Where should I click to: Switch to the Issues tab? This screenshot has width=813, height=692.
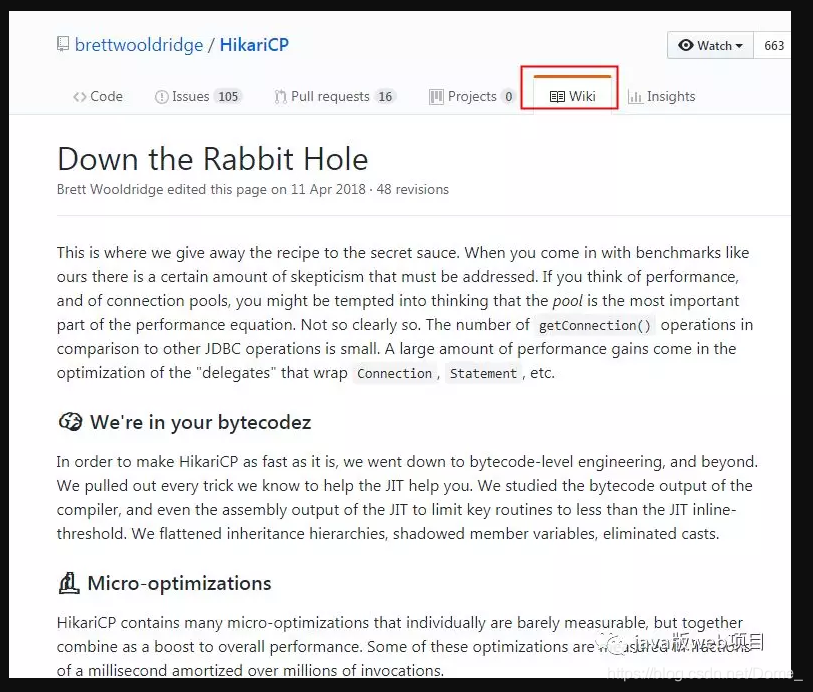pyautogui.click(x=198, y=96)
